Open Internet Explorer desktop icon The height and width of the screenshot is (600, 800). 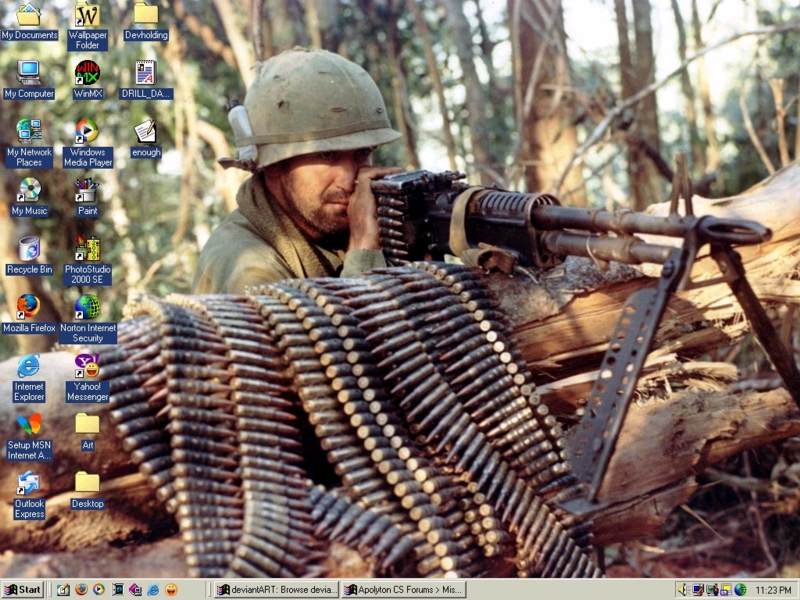[x=29, y=366]
